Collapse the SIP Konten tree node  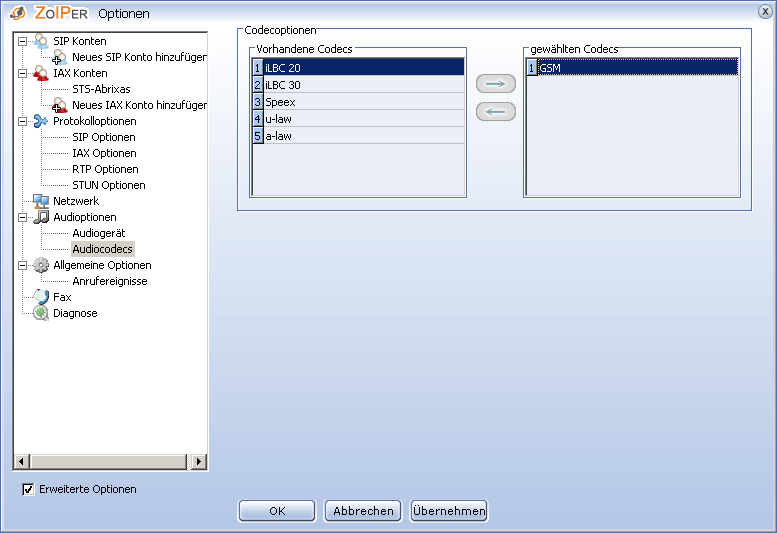pyautogui.click(x=22, y=41)
